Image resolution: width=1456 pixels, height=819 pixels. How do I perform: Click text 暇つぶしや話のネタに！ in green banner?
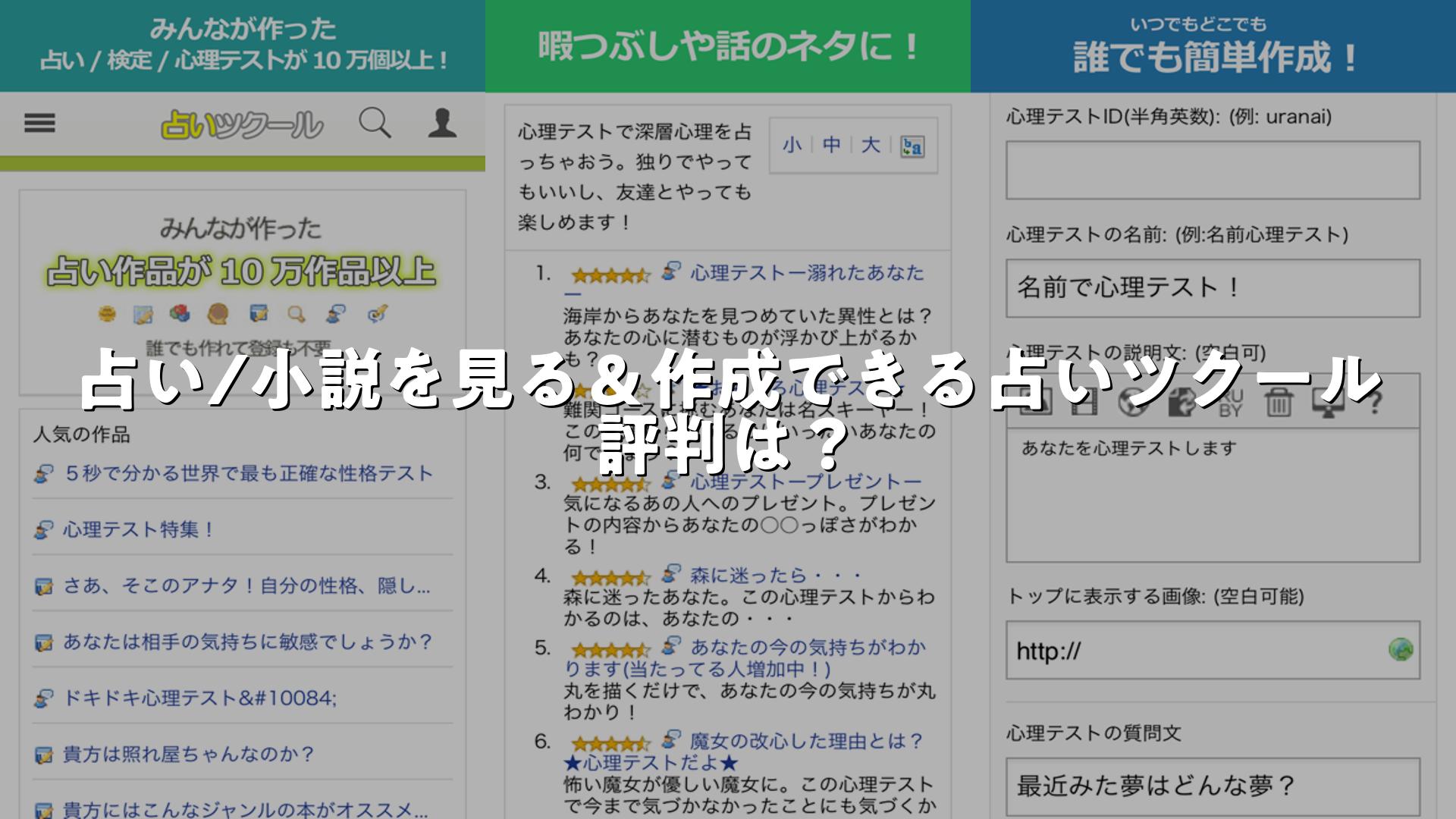pos(729,46)
